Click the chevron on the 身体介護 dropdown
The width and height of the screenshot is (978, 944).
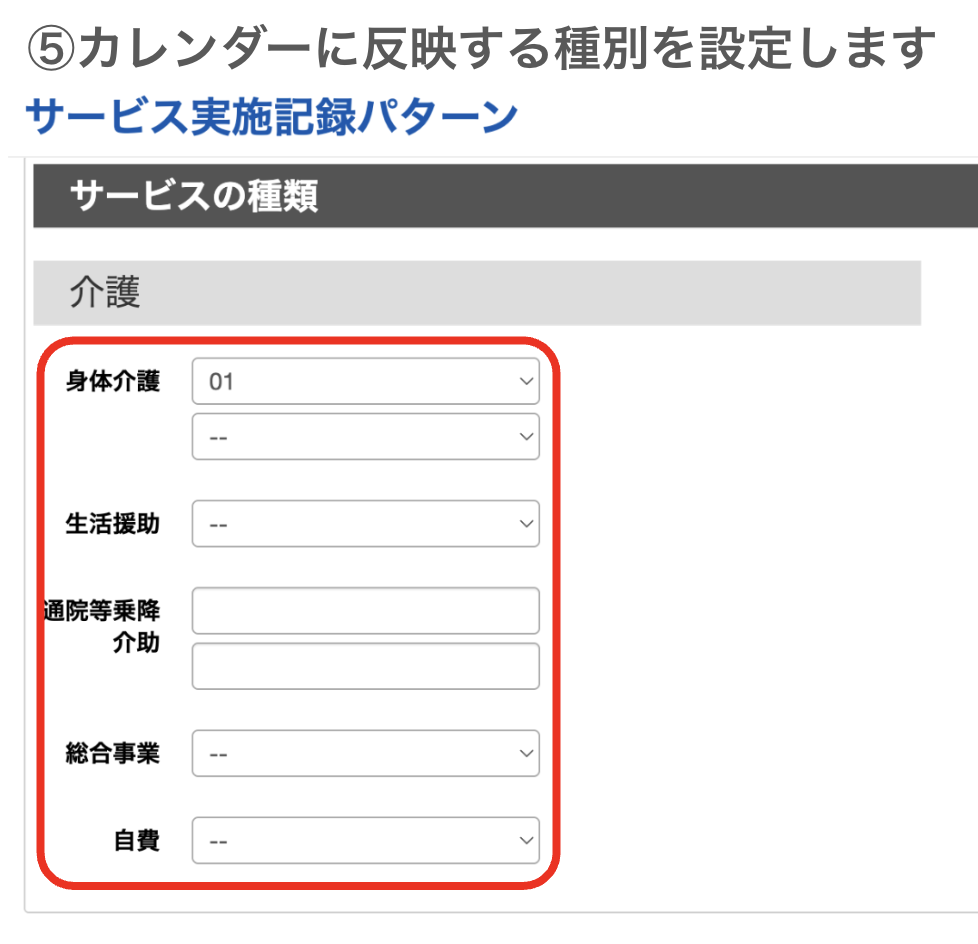pyautogui.click(x=527, y=381)
